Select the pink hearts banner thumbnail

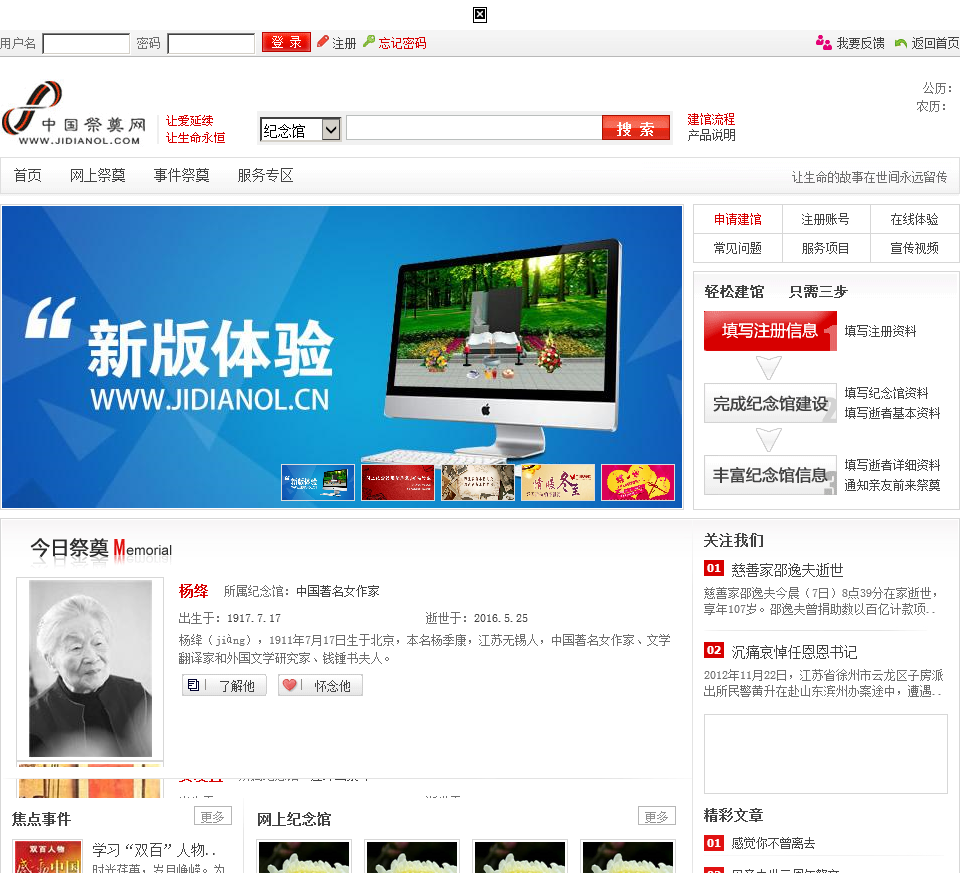click(638, 482)
